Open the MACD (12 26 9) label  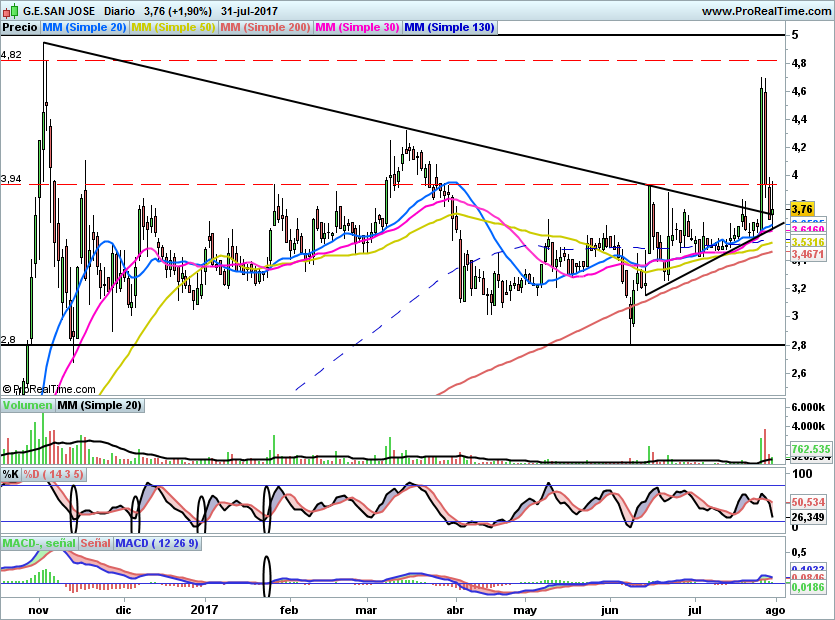157,543
